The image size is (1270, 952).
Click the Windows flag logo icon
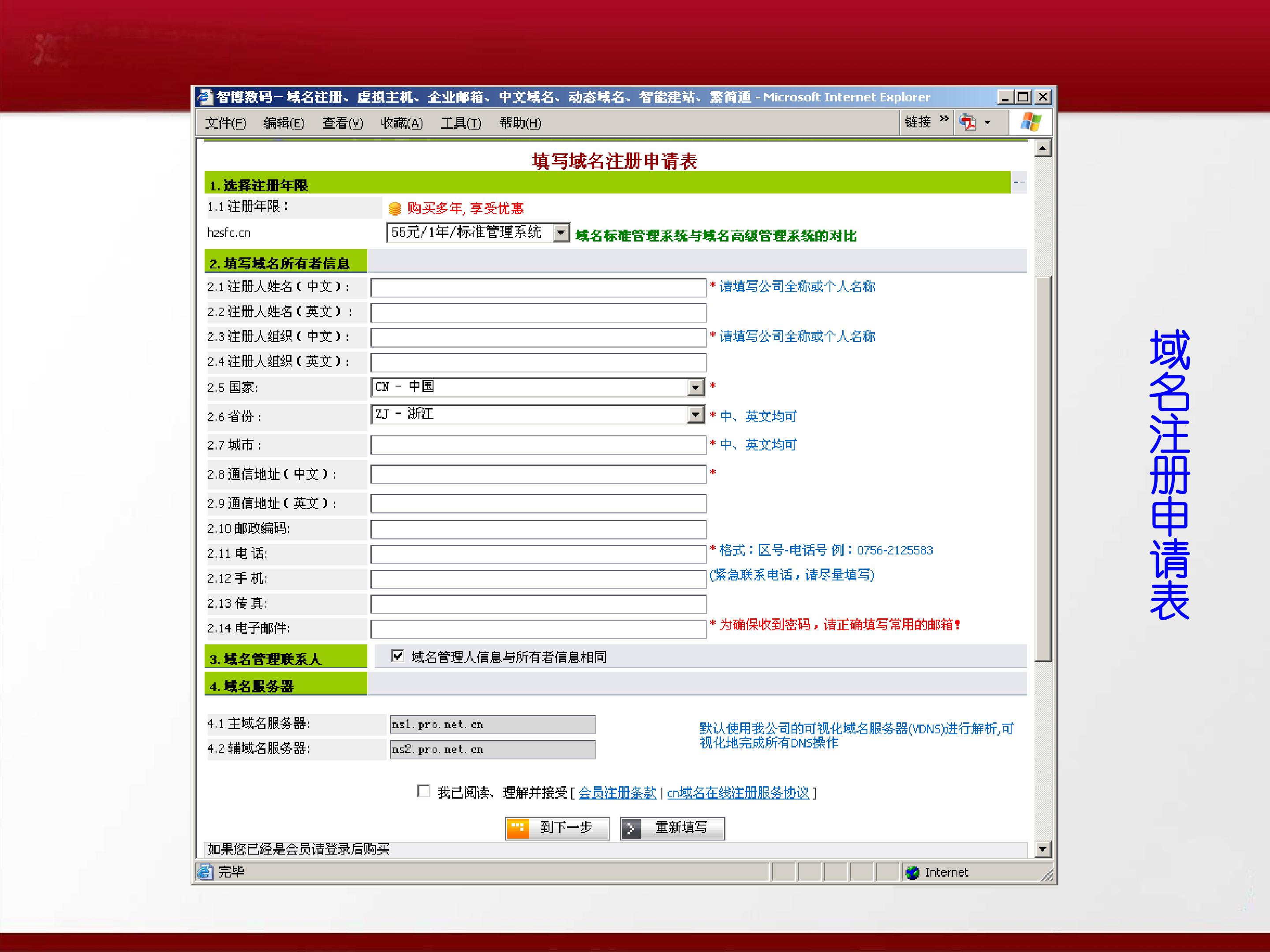click(x=1031, y=122)
